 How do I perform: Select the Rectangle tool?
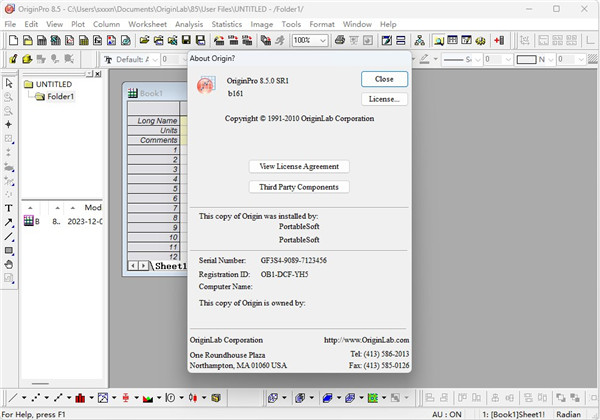[9, 250]
